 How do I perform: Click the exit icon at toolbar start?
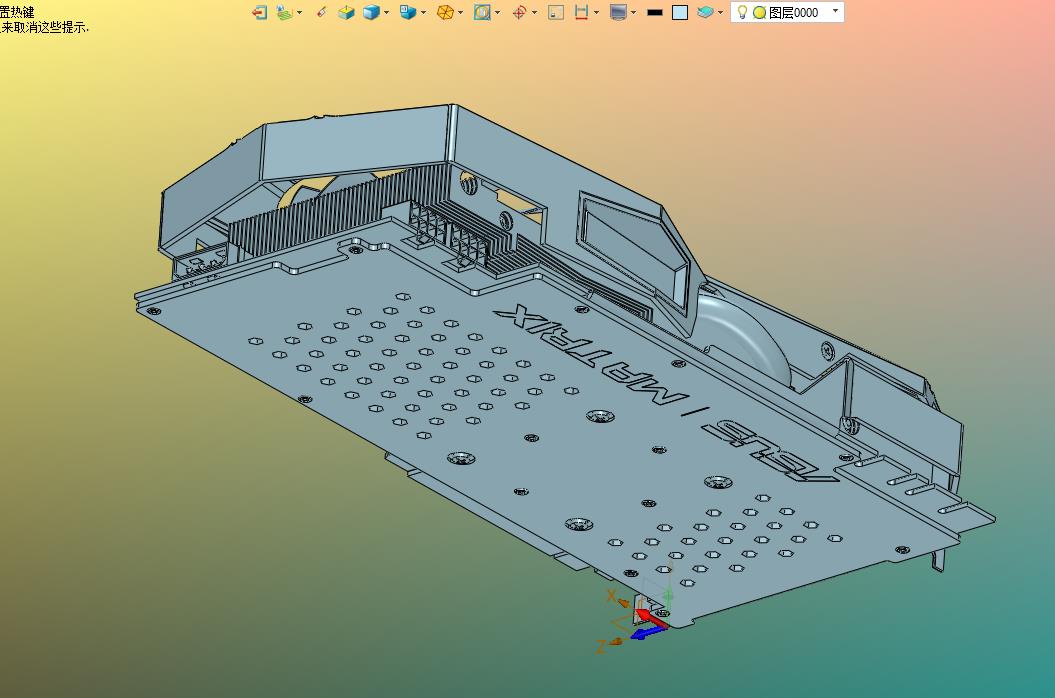(259, 12)
